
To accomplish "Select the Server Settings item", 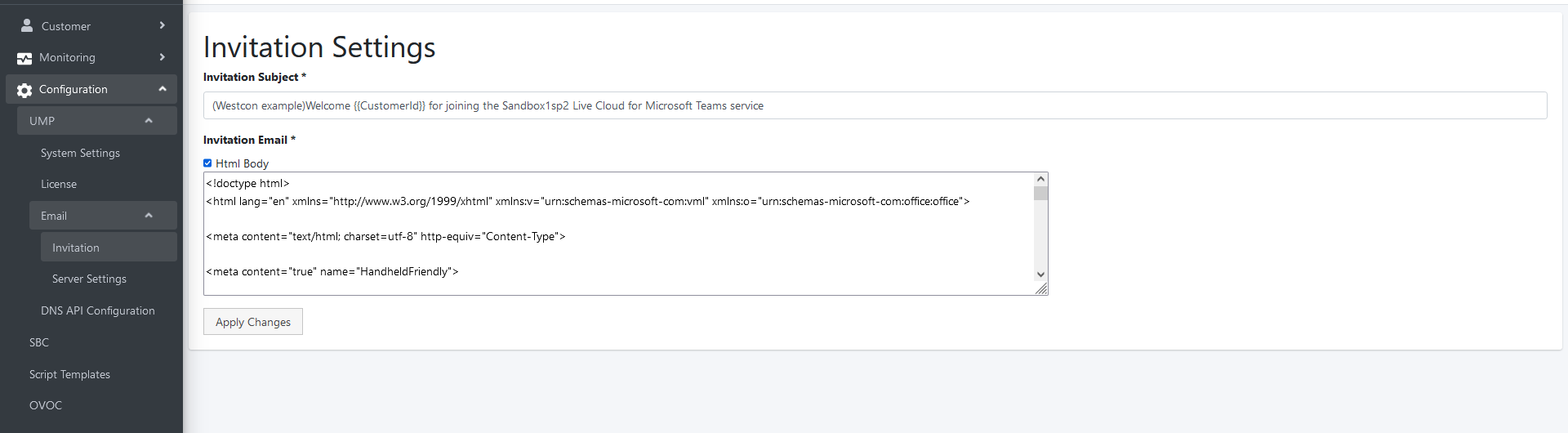I will [x=89, y=279].
